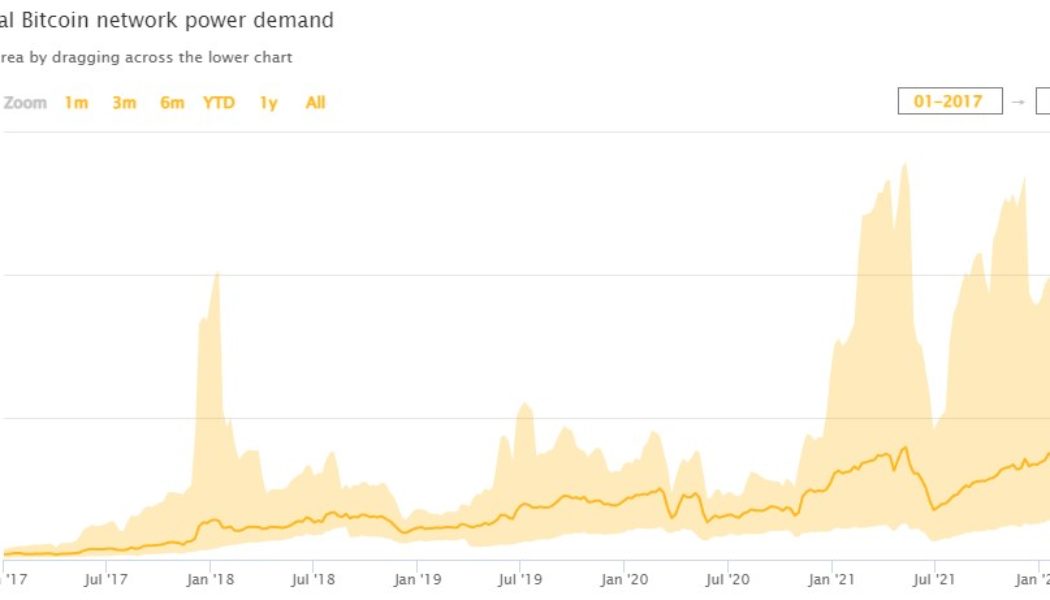Set chart zoom to 1m

point(76,103)
